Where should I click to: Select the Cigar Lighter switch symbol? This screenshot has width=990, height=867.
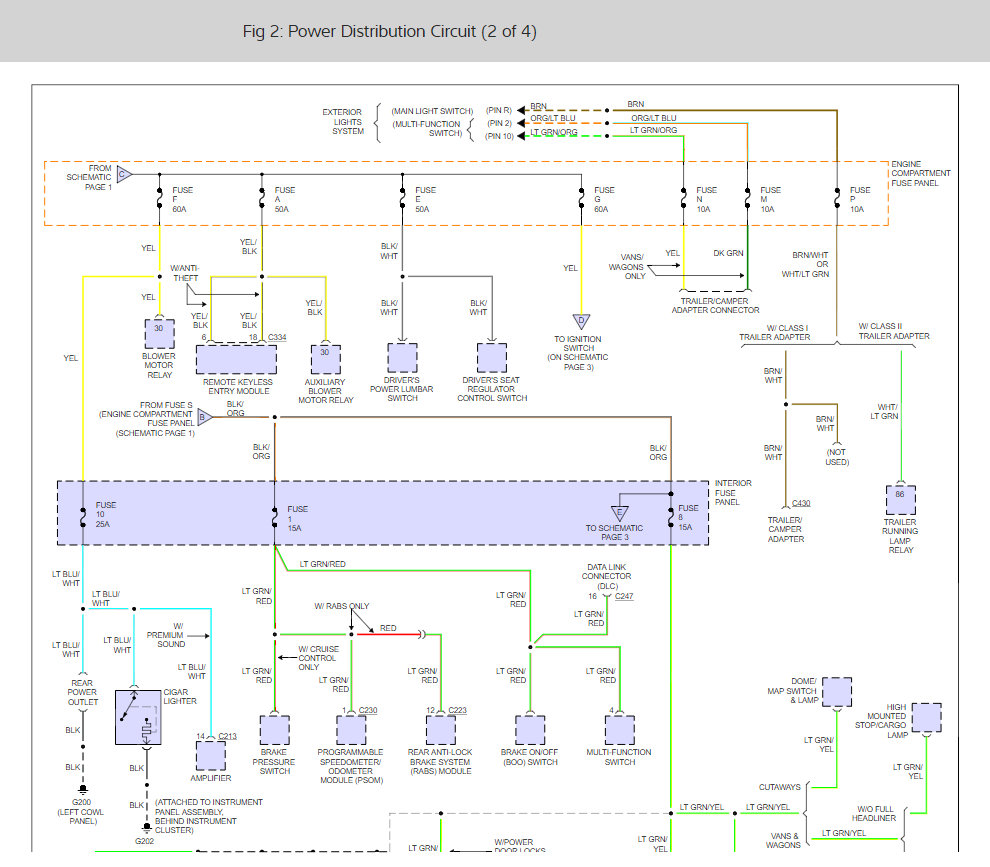[x=138, y=717]
